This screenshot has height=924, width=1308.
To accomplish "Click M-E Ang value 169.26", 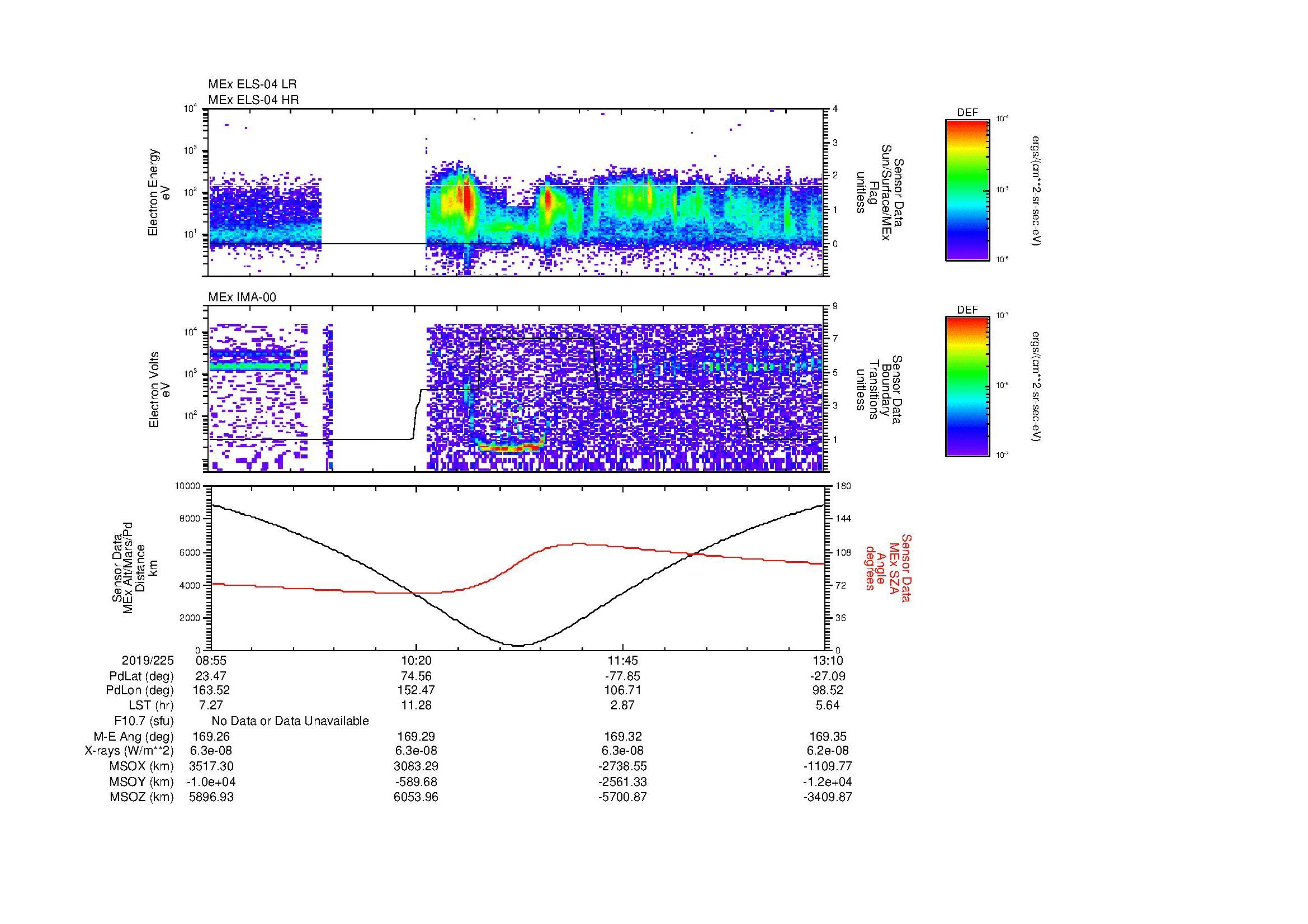I will click(x=211, y=736).
